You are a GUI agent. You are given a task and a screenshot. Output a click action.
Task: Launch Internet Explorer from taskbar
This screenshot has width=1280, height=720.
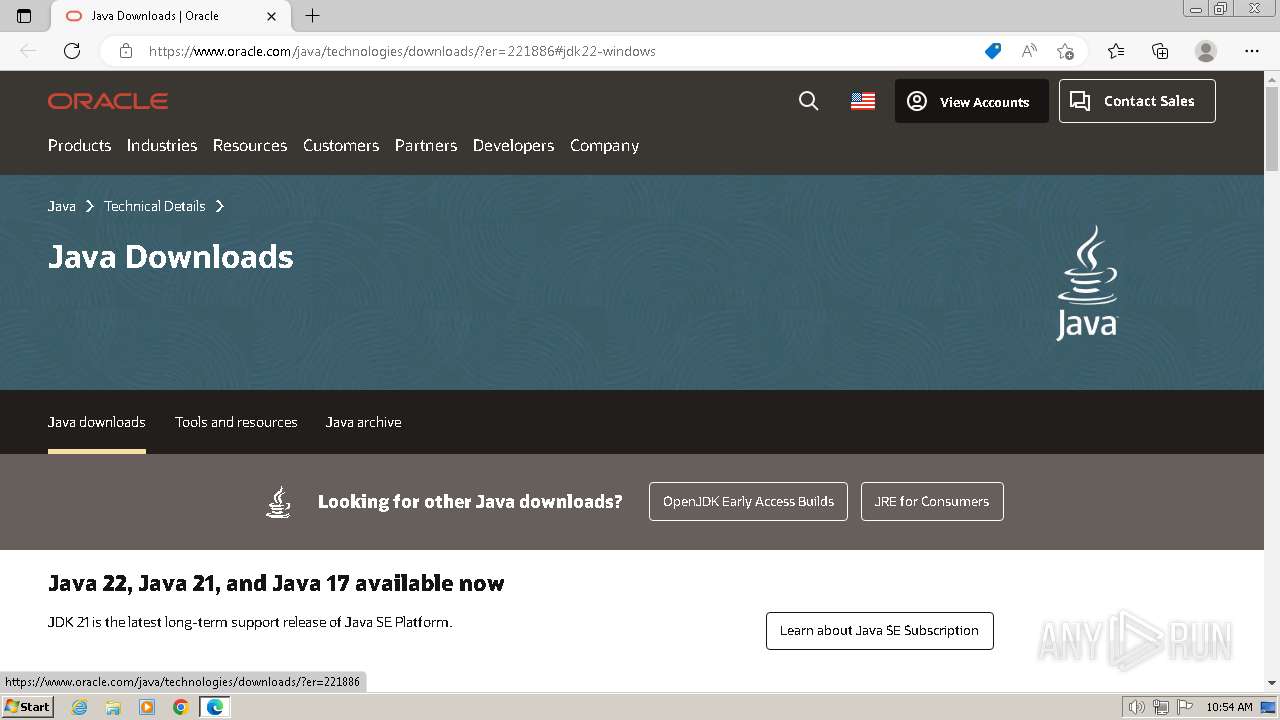[x=80, y=707]
